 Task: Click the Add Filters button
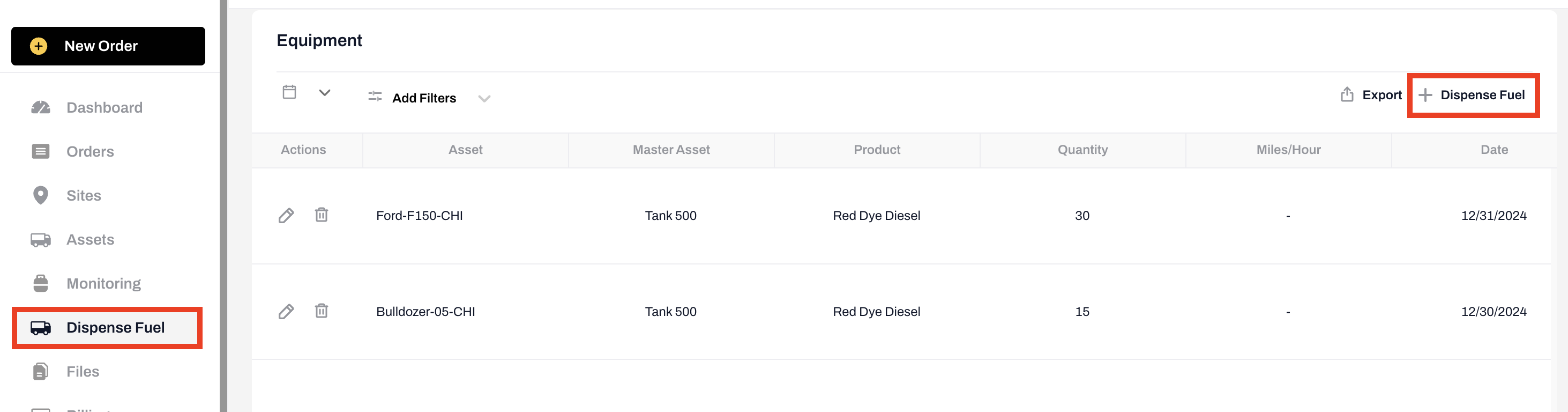coord(424,98)
